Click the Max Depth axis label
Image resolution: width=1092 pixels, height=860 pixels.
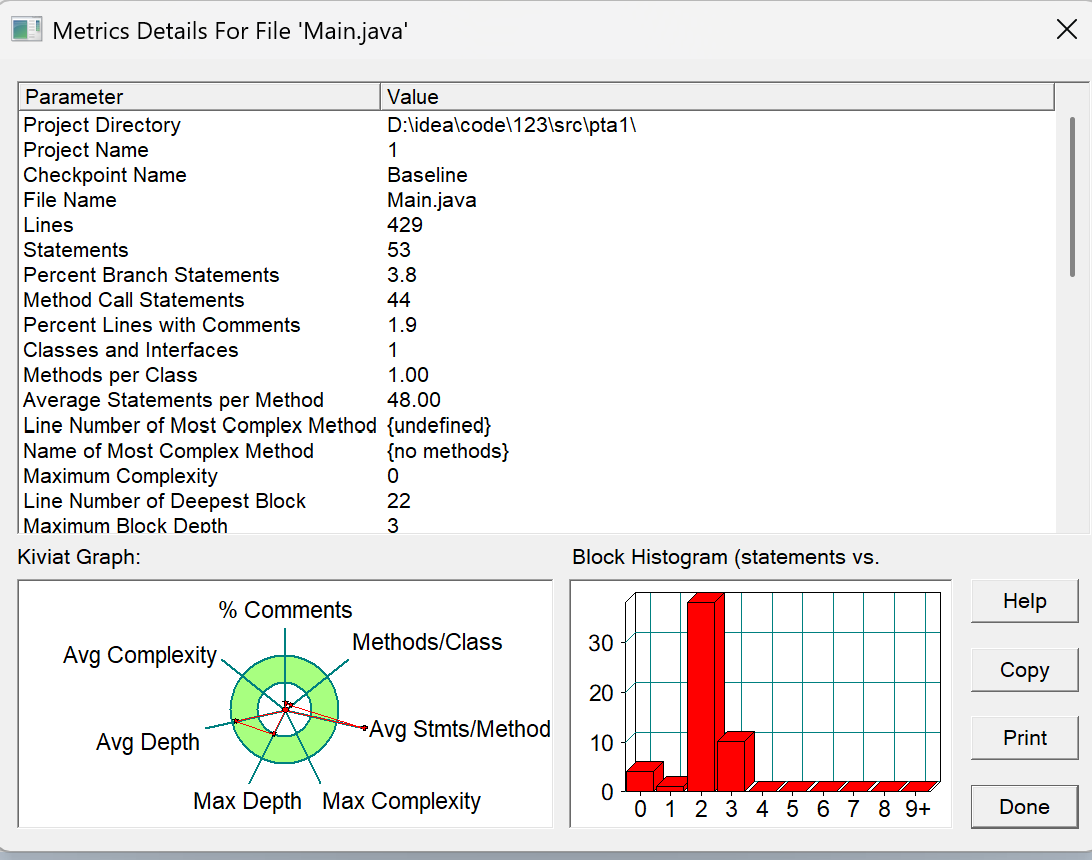point(247,802)
